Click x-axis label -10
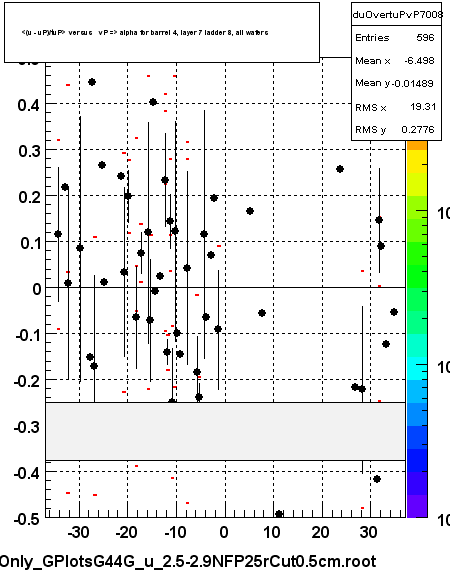450x575 pixels. (175, 532)
